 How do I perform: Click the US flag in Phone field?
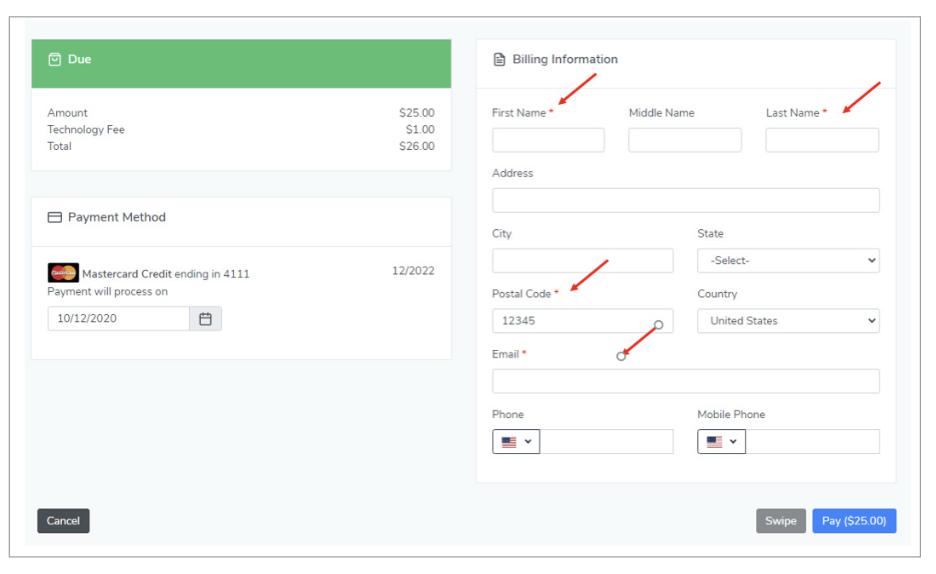(x=509, y=442)
